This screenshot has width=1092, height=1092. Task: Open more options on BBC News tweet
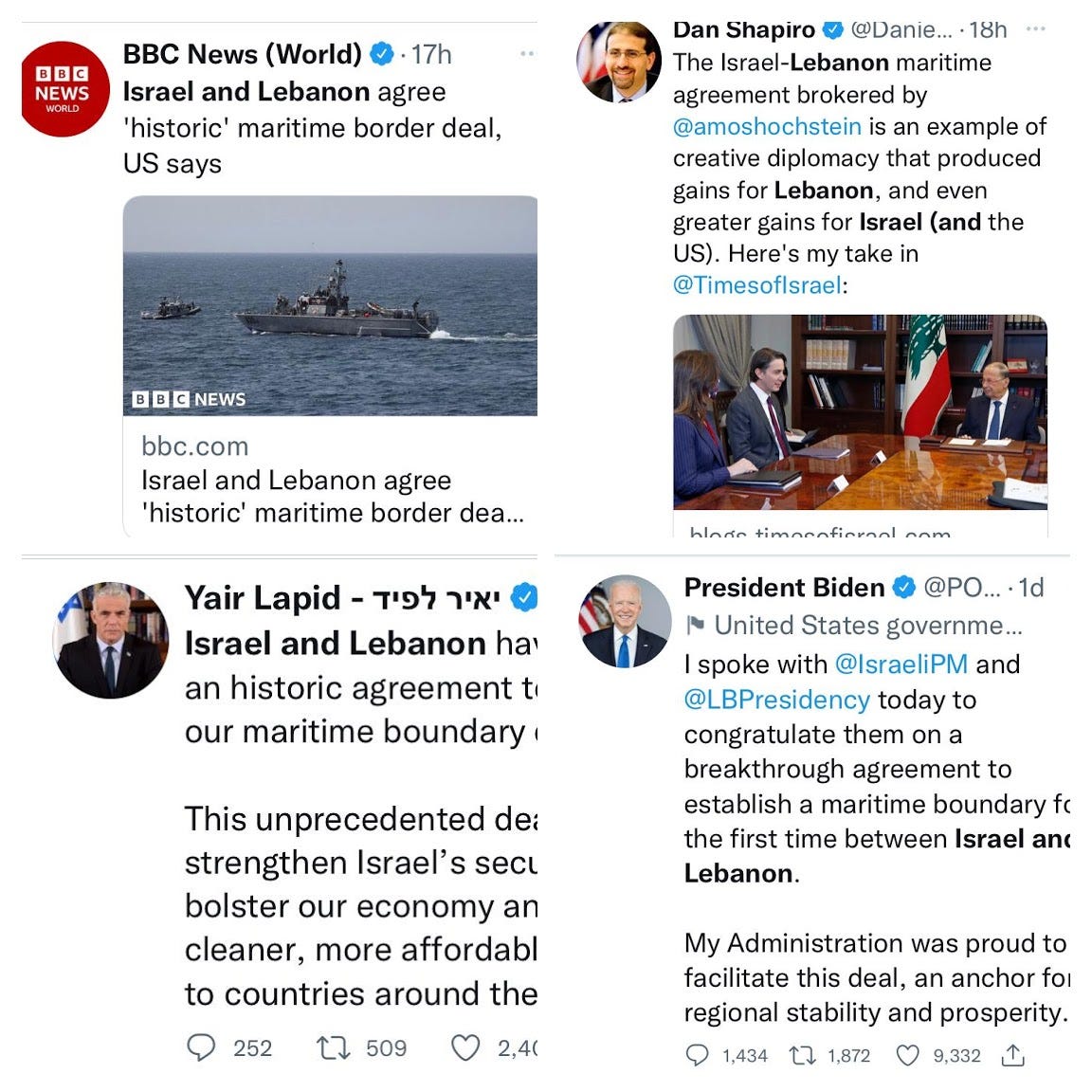pyautogui.click(x=527, y=54)
